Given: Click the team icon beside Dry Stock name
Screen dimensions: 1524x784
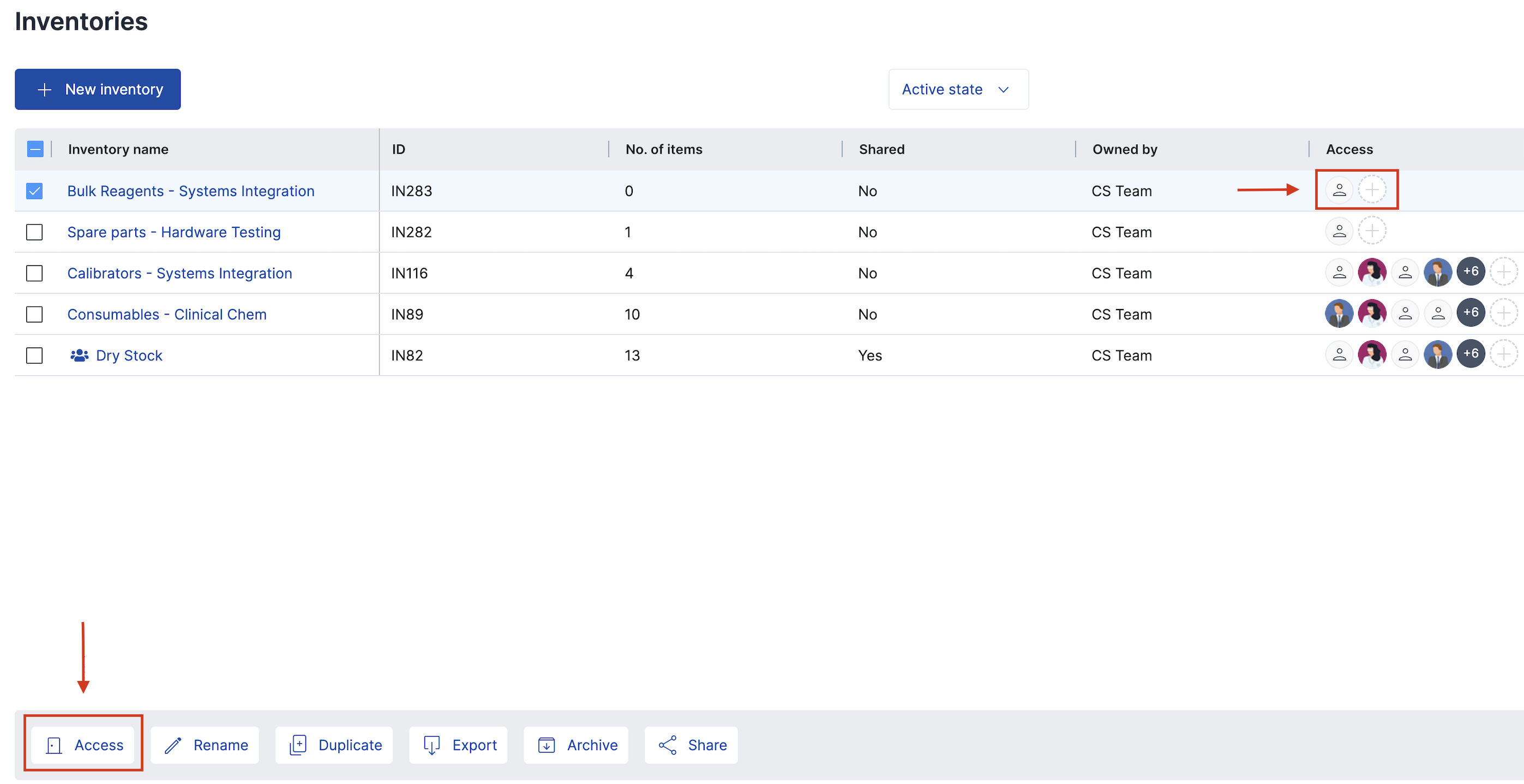Looking at the screenshot, I should coord(80,355).
